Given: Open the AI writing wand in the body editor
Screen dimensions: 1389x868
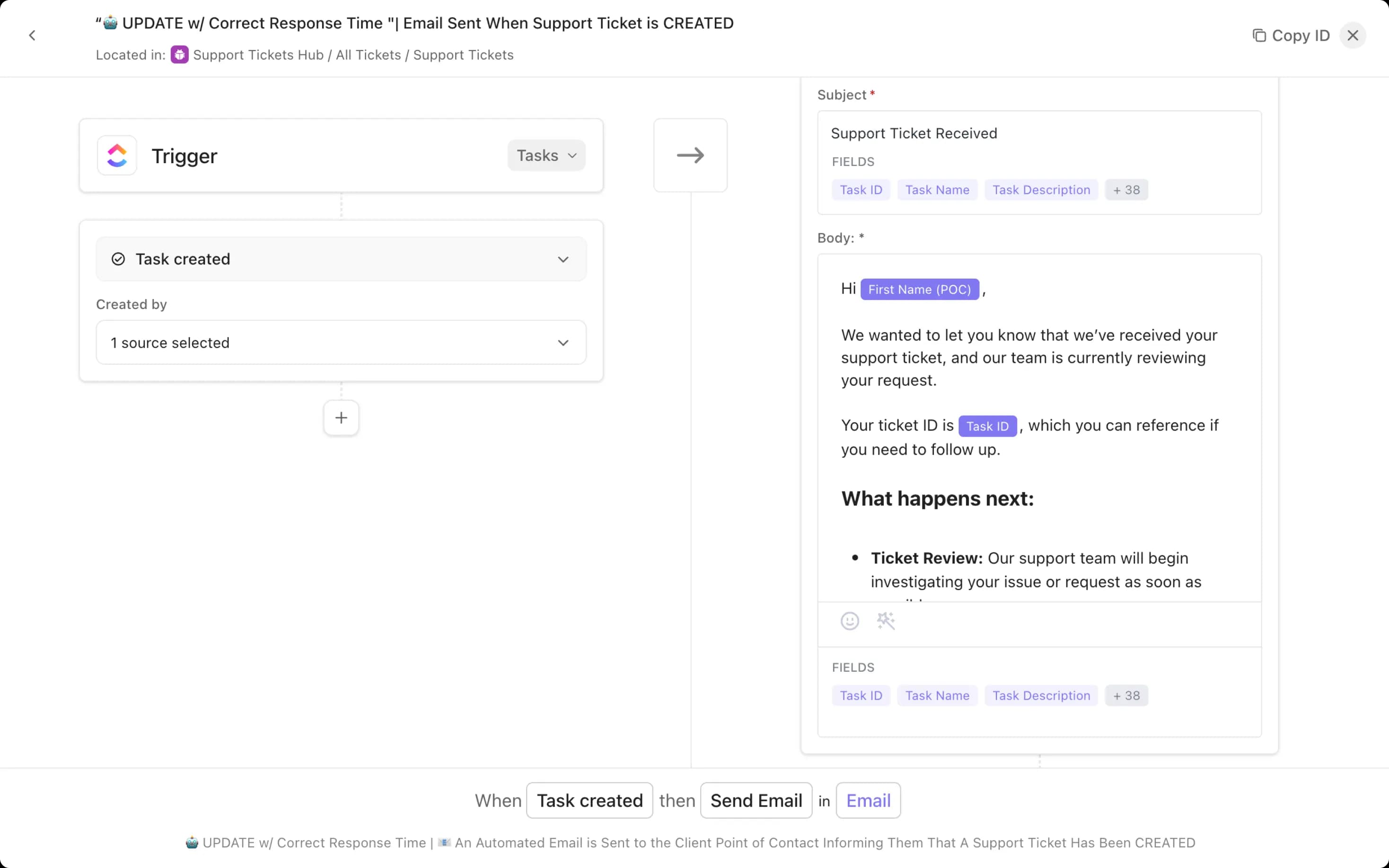Looking at the screenshot, I should [885, 621].
